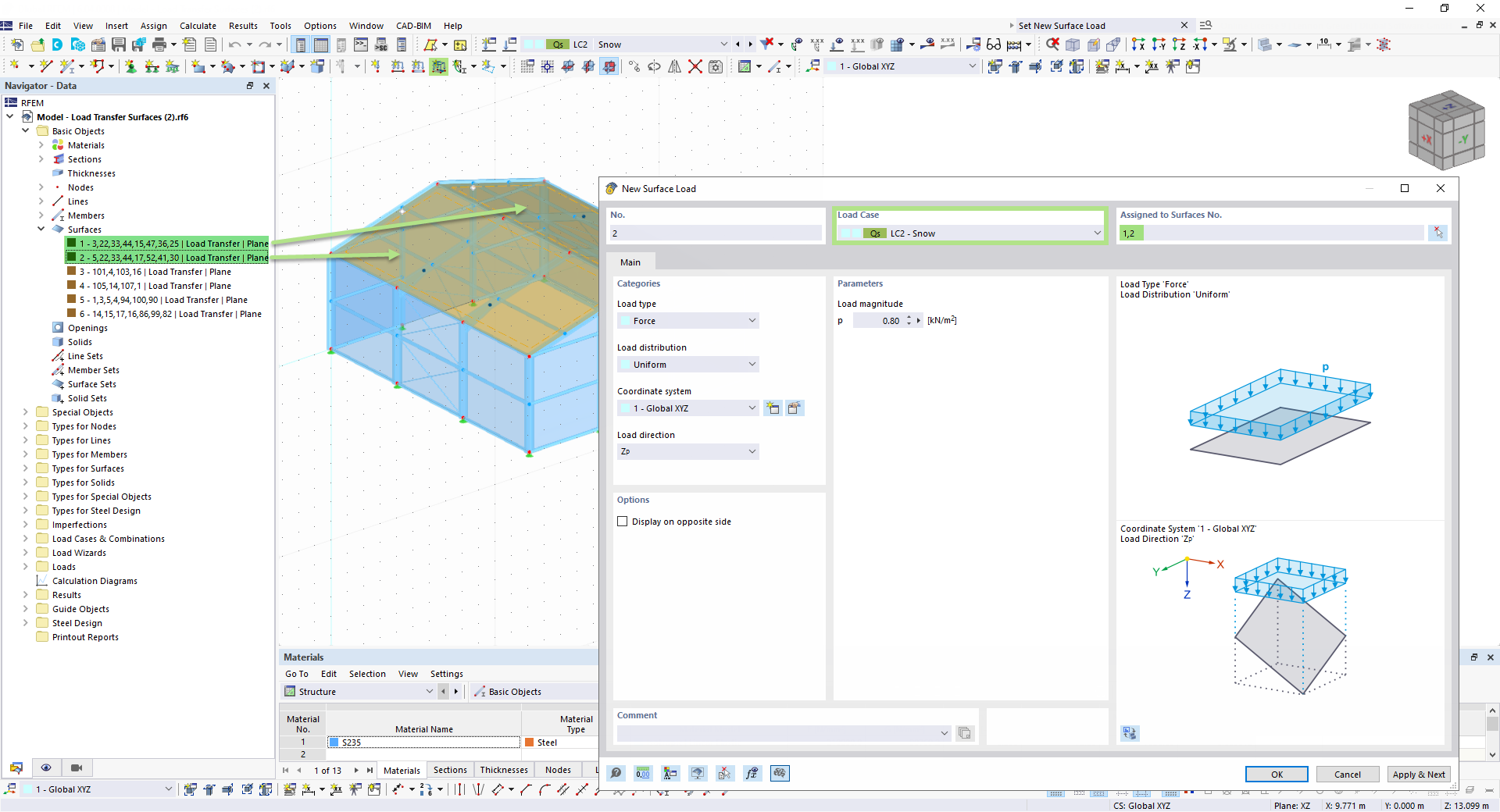The width and height of the screenshot is (1500, 812).
Task: Open the Results menu
Action: point(243,26)
